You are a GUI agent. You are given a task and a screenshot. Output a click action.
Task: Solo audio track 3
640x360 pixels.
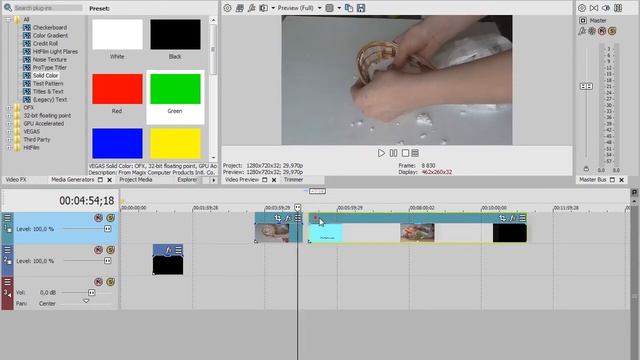pos(110,282)
